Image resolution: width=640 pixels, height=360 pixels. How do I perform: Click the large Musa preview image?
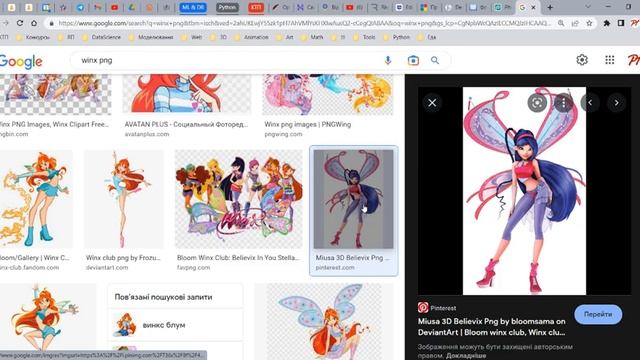coord(524,191)
